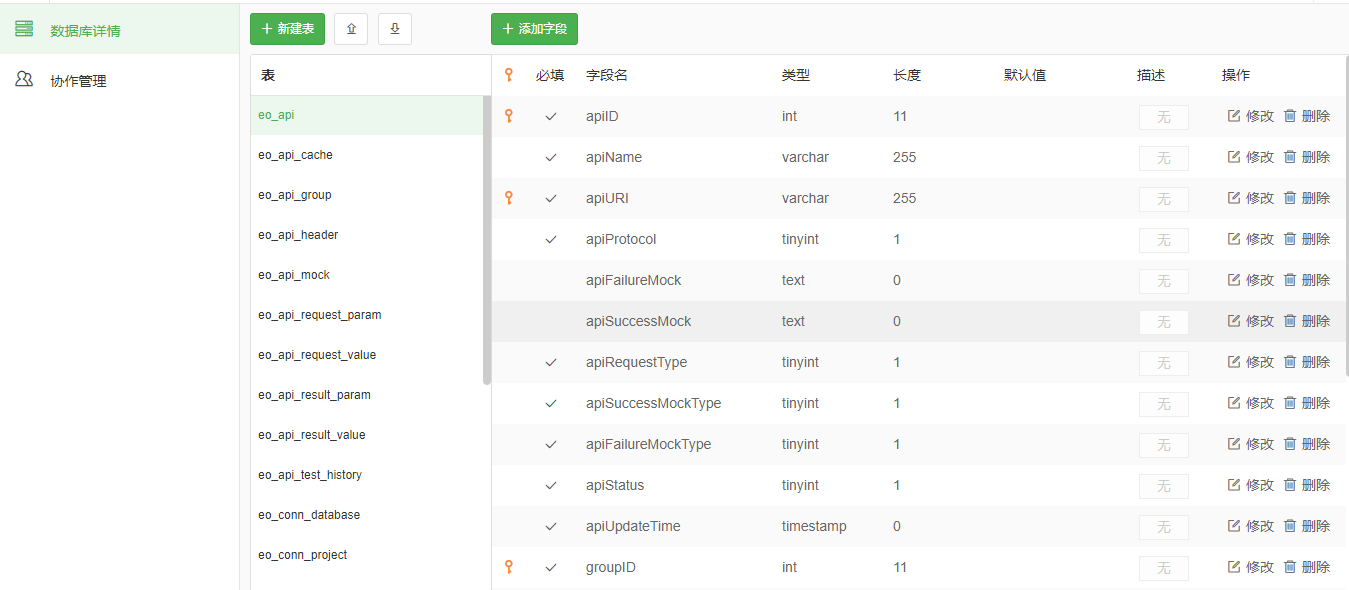Click the description field for apiSuccessMock
1349x590 pixels.
pos(1164,322)
